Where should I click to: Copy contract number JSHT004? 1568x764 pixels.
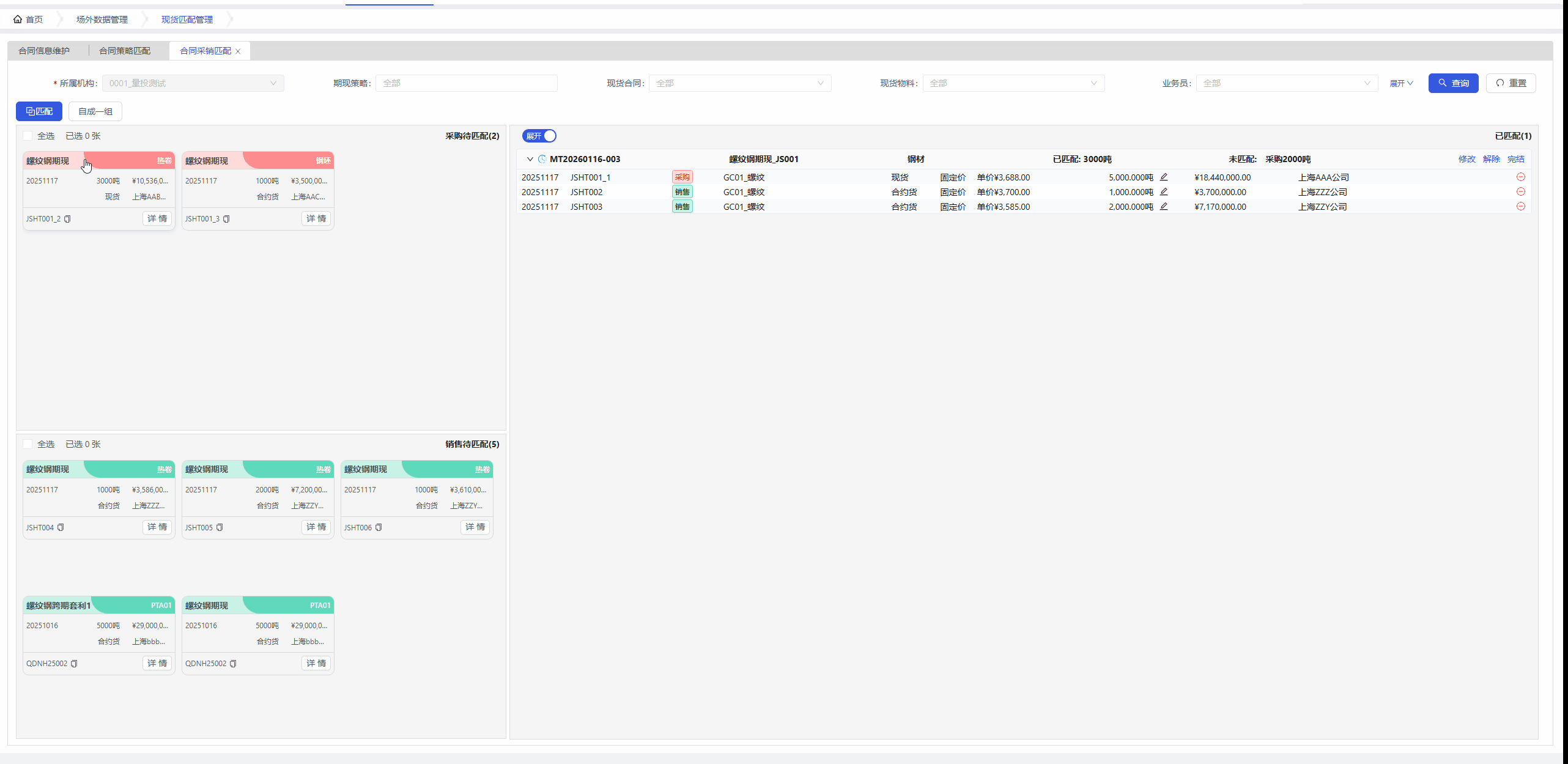point(61,527)
